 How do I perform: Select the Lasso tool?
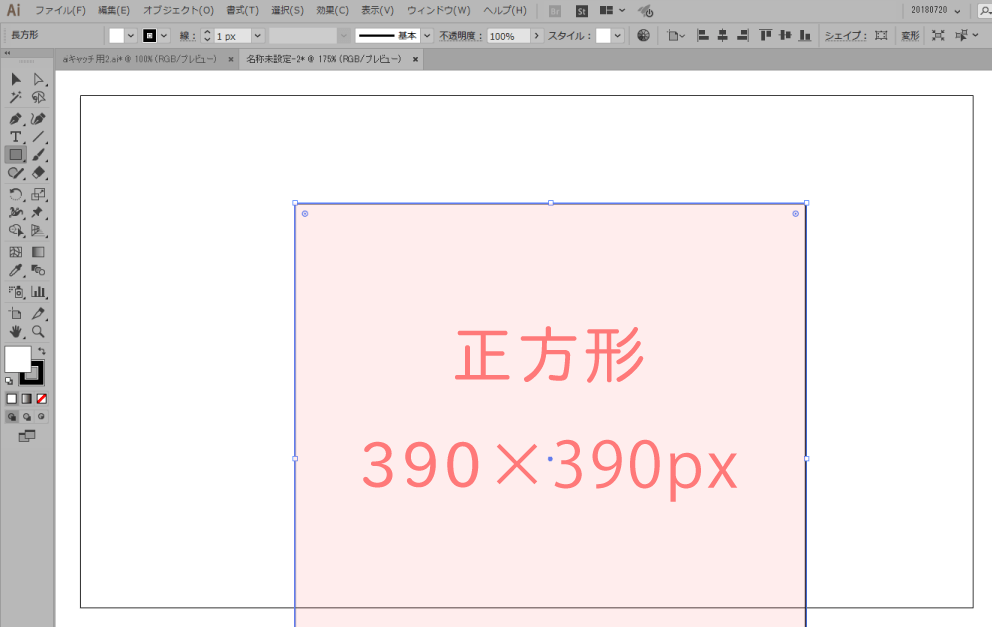pos(38,97)
